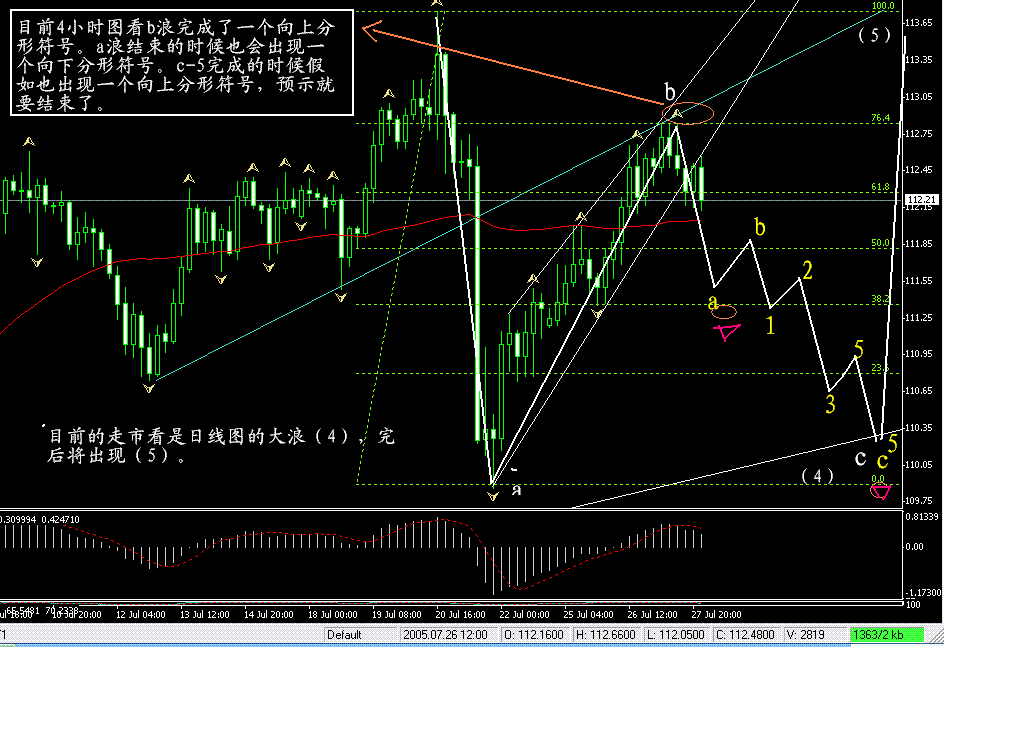Click the 113.65 price axis label

point(918,23)
